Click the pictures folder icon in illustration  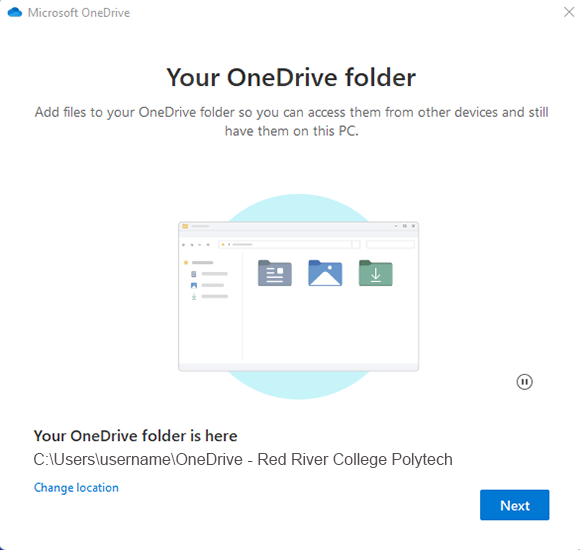[325, 273]
